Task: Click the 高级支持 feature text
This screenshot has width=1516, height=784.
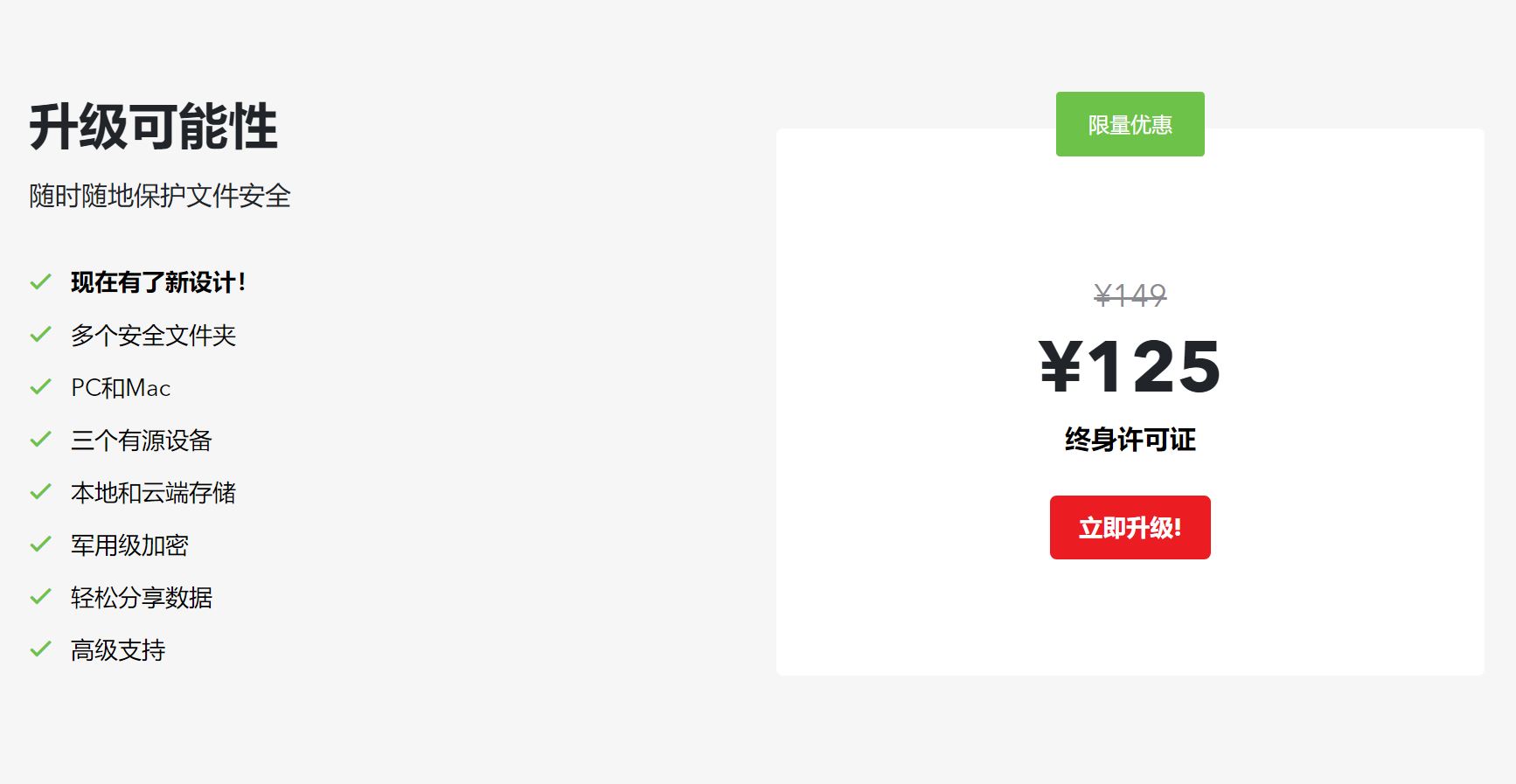Action: [x=120, y=650]
